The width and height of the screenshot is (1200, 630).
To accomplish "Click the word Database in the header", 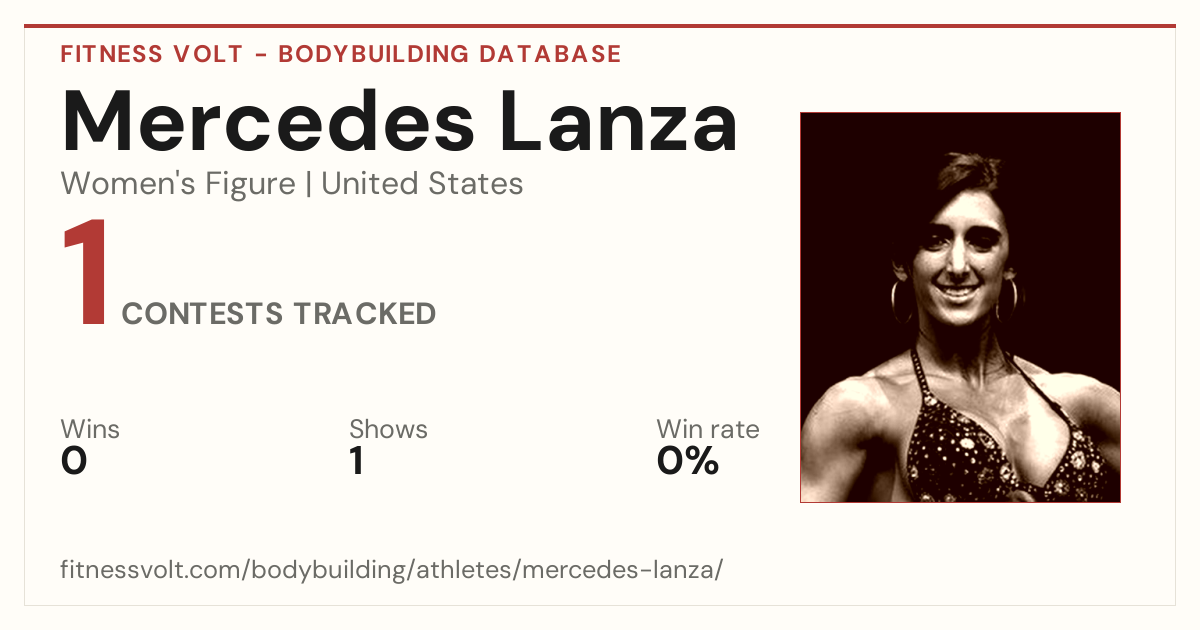I will click(551, 54).
